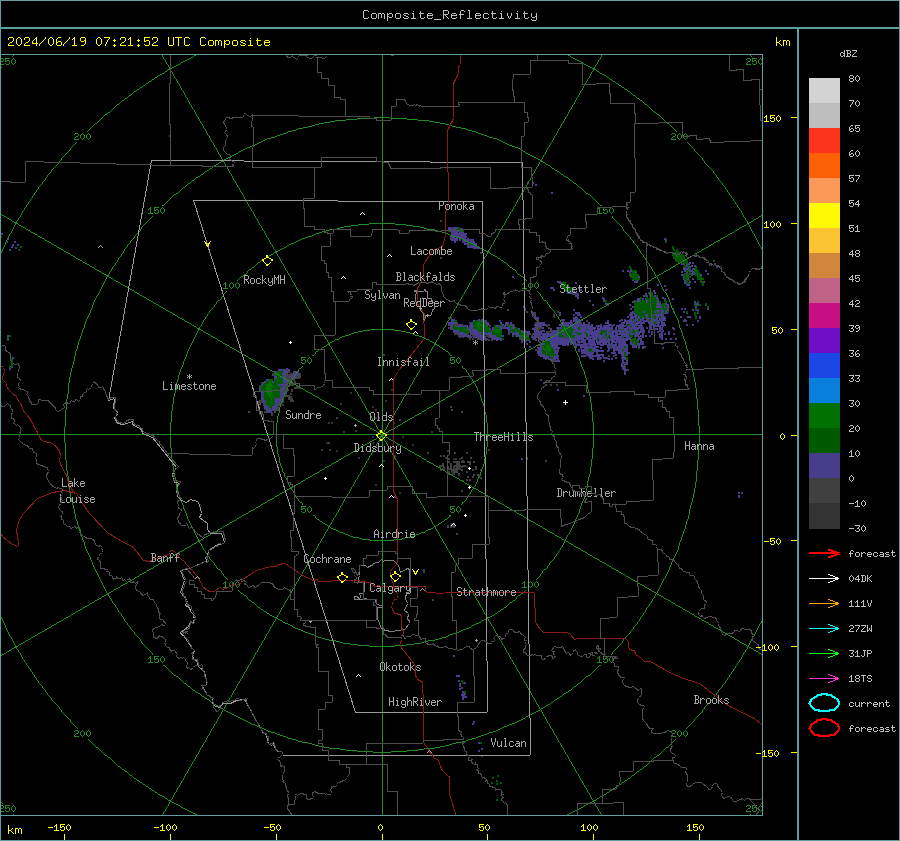
Task: Click the dBZ legend heading
Action: pos(848,54)
